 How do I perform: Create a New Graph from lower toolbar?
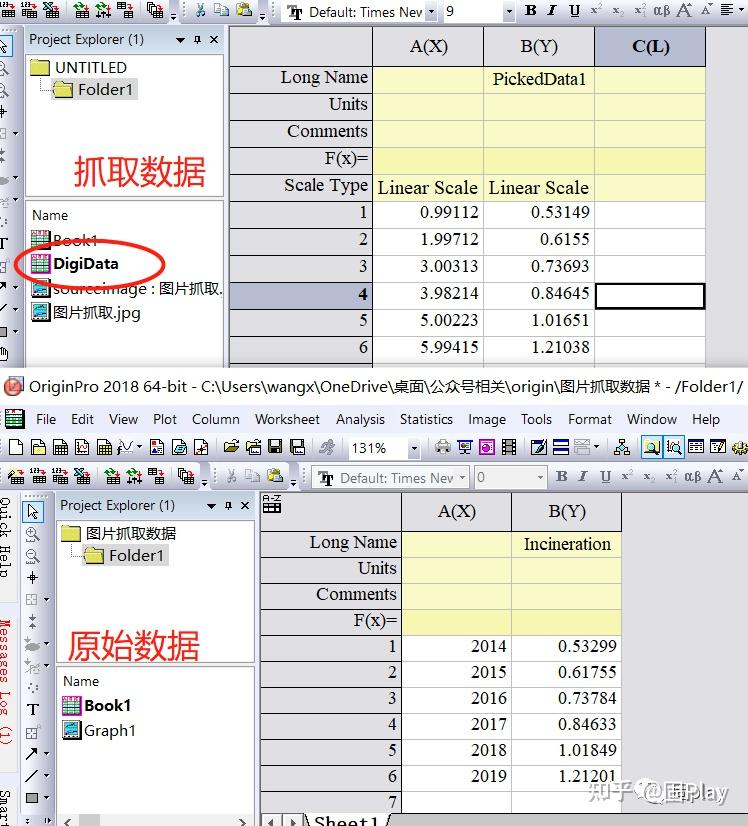coord(82,447)
